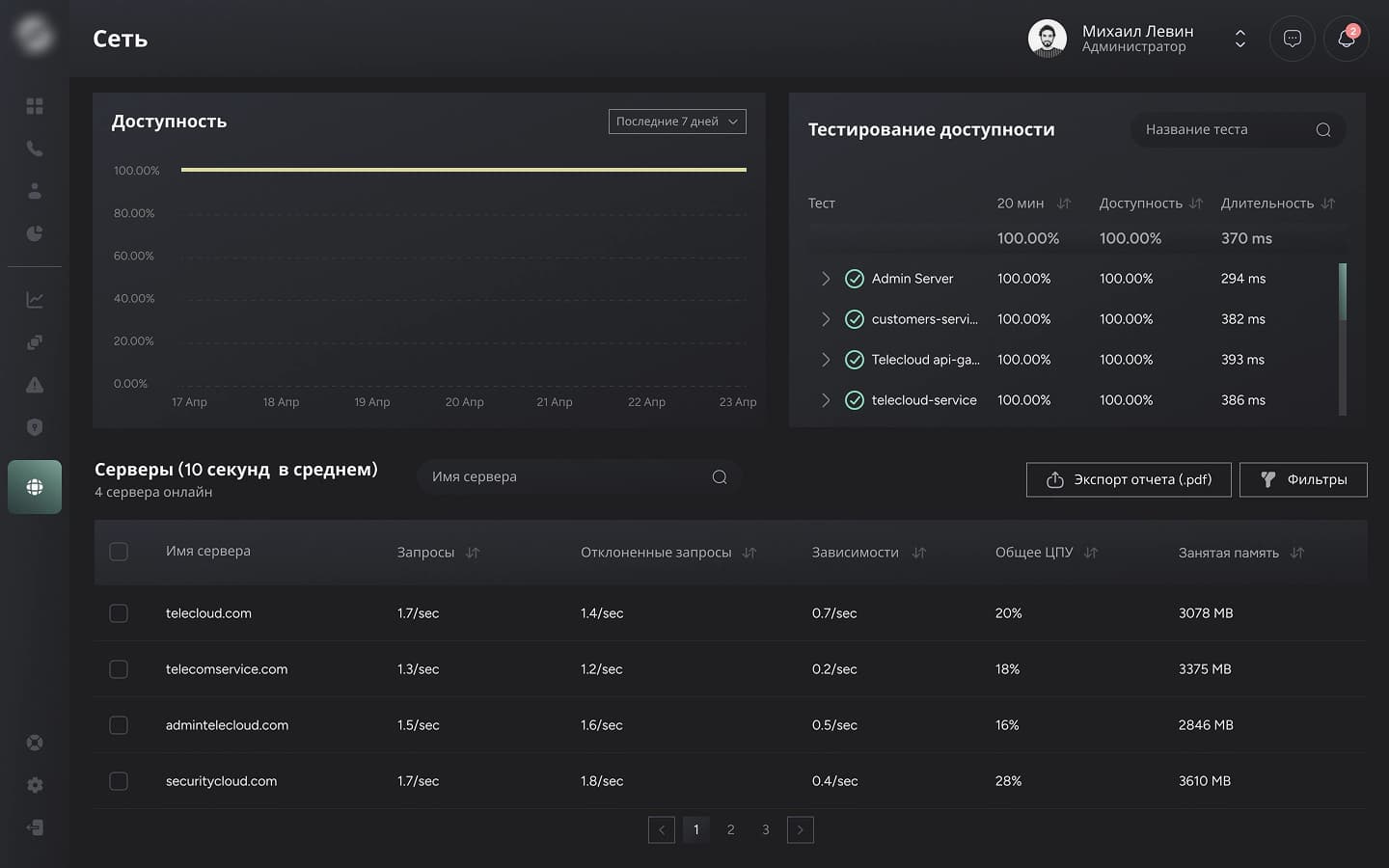The width and height of the screenshot is (1389, 868).
Task: Open the 'Последние 7 дней' period dropdown
Action: 677,122
